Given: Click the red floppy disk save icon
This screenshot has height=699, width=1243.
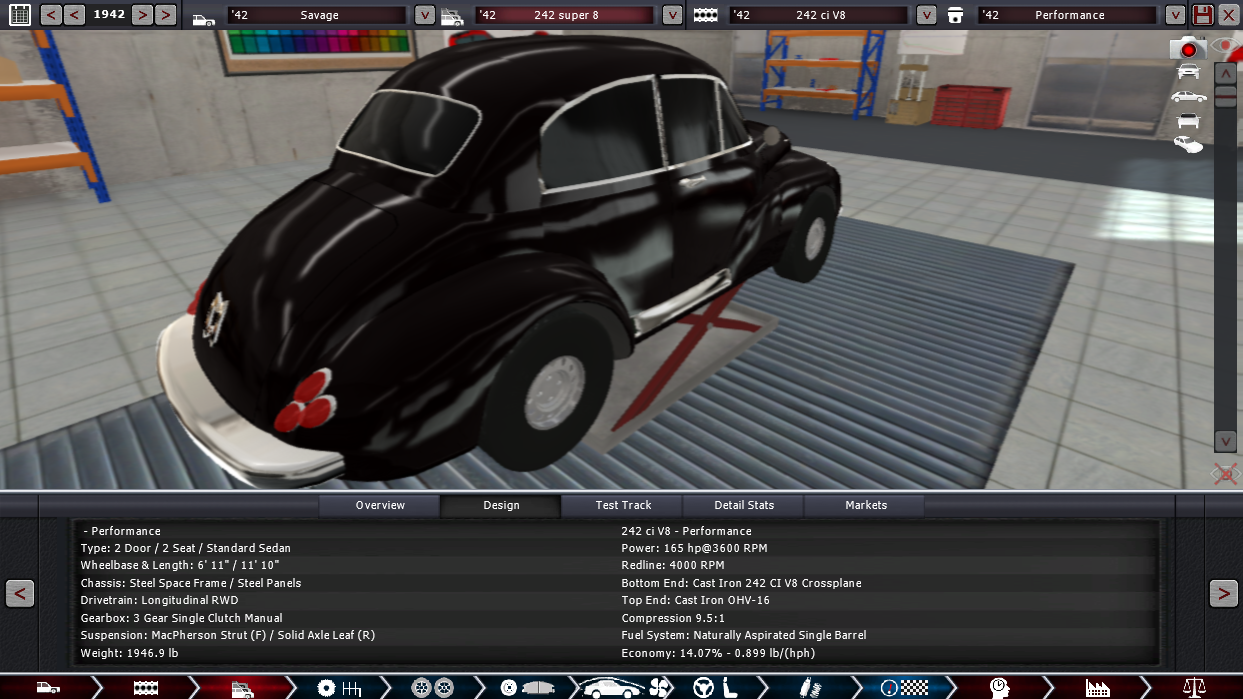Looking at the screenshot, I should (1203, 15).
